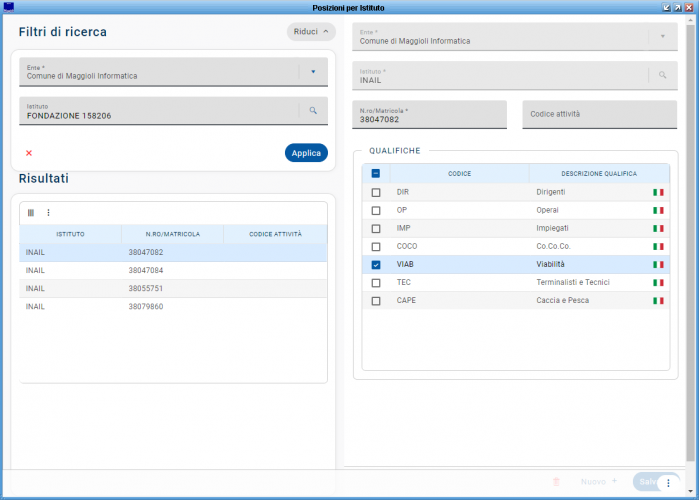Click the DESCRIZIONE QUALIFICA column header
The height and width of the screenshot is (500, 699).
point(598,173)
